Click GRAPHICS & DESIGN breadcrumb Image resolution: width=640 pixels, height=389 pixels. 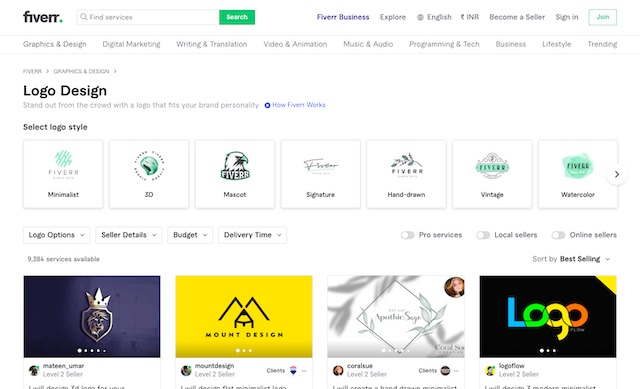81,71
